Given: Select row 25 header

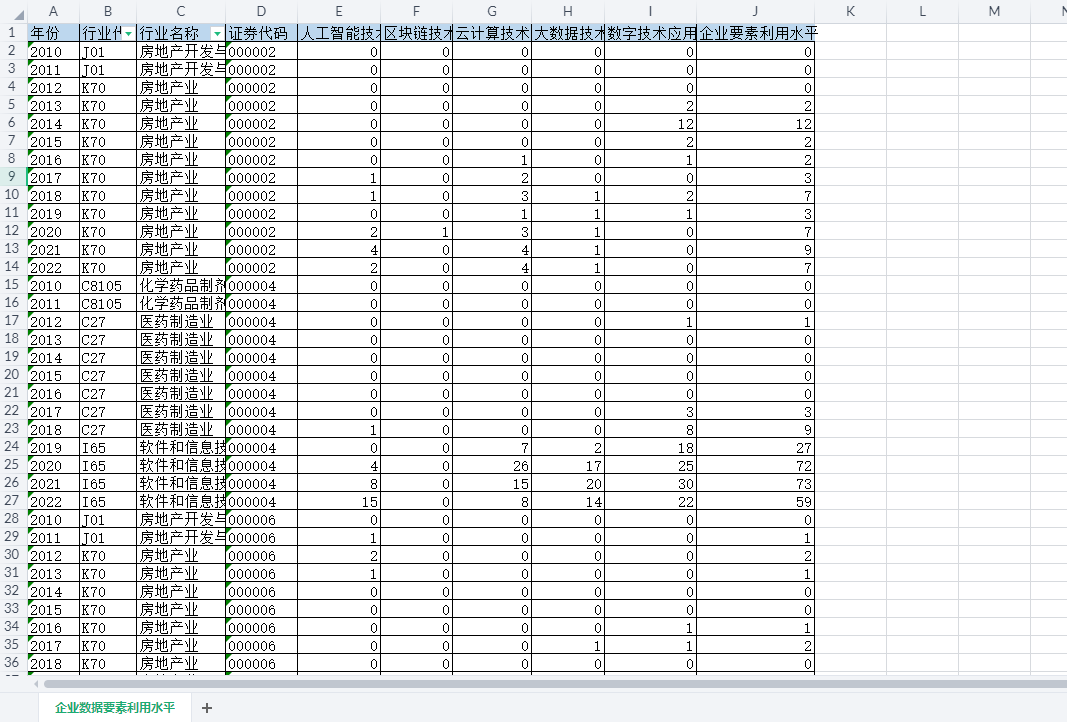Looking at the screenshot, I should [12, 465].
